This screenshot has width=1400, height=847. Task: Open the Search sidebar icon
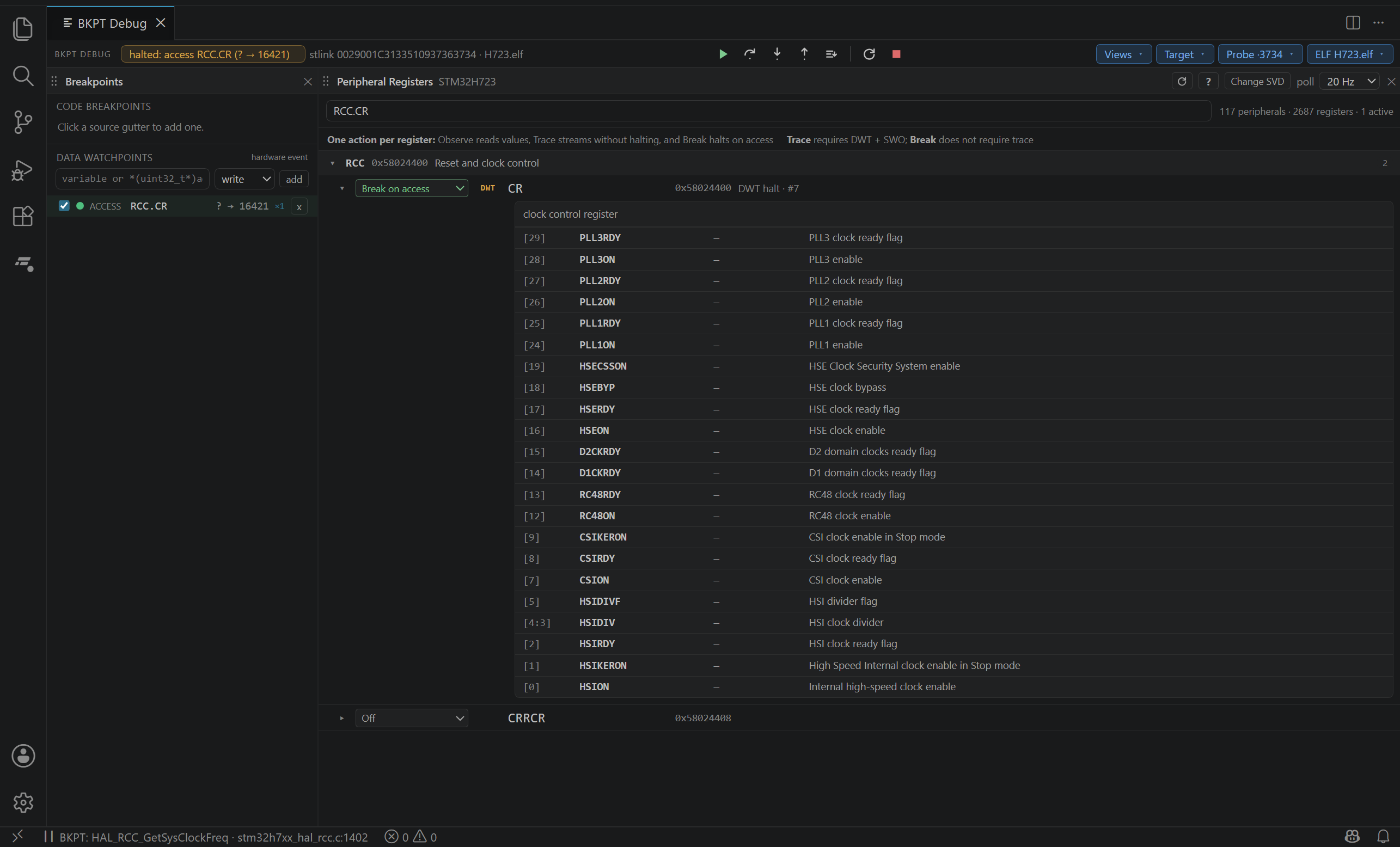click(23, 76)
